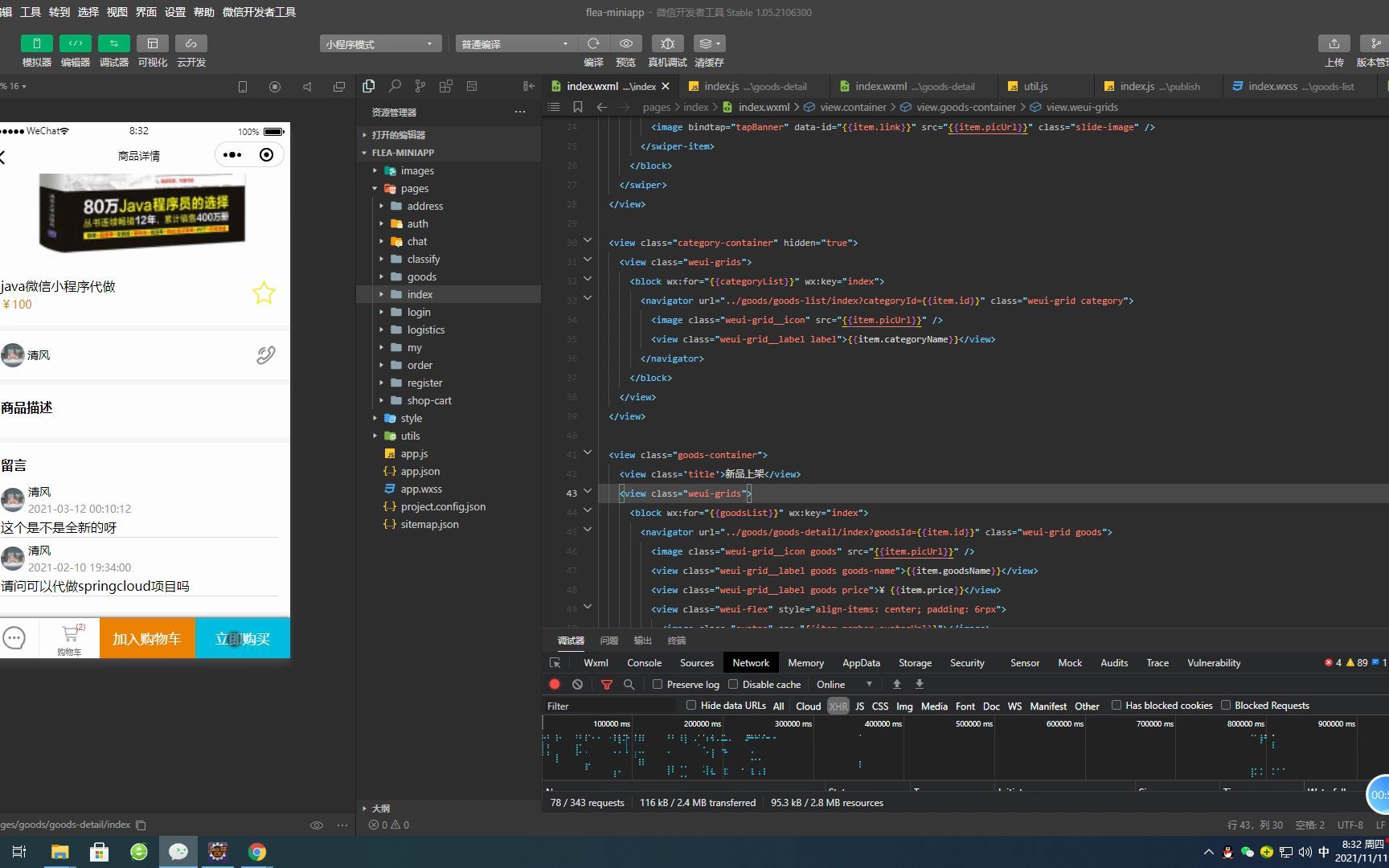
Task: Open the Storage devtools tab
Action: 915,662
